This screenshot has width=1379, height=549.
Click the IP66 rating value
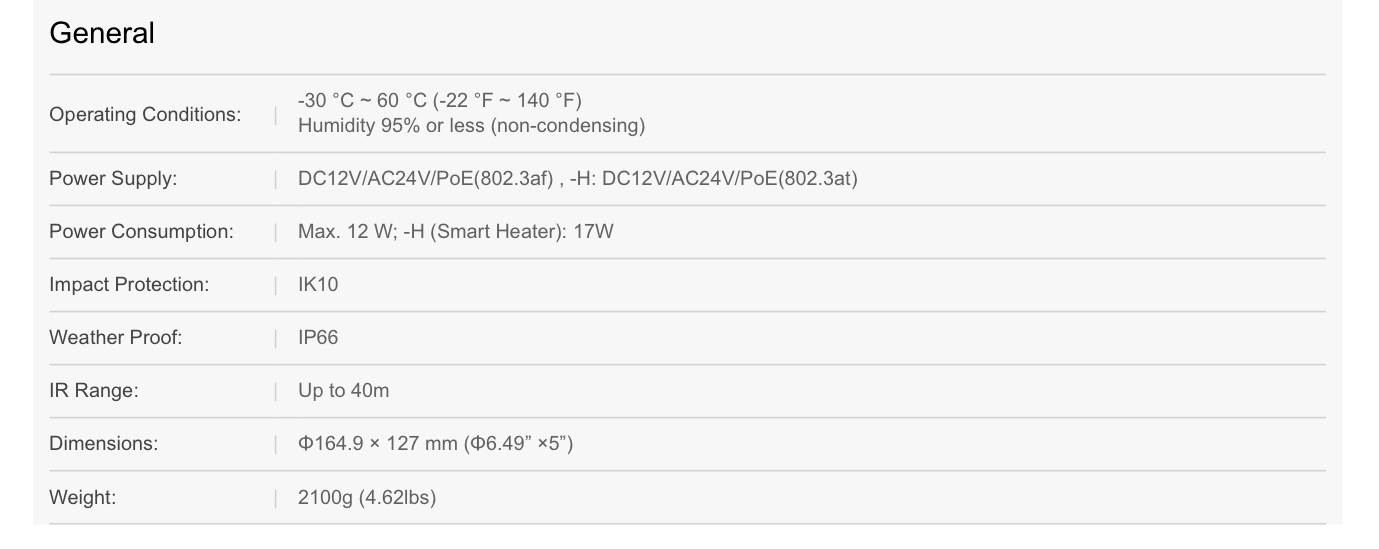click(x=318, y=338)
